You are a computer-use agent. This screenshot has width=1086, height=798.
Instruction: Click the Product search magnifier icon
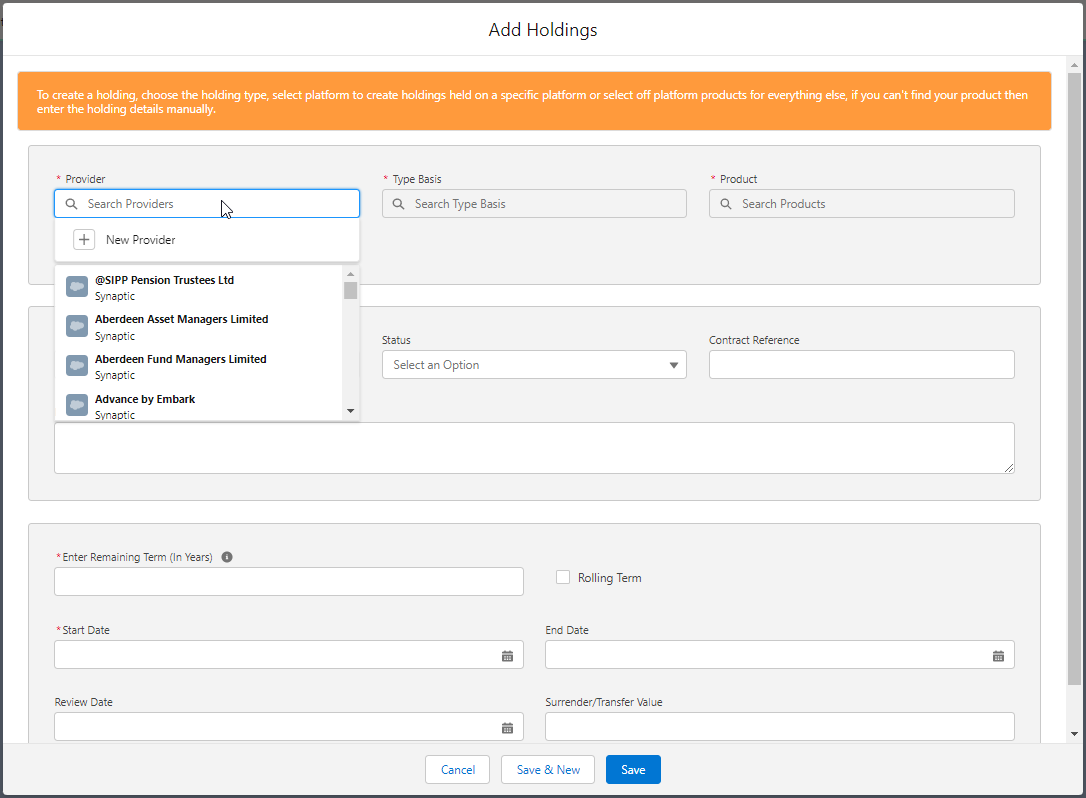click(x=726, y=204)
